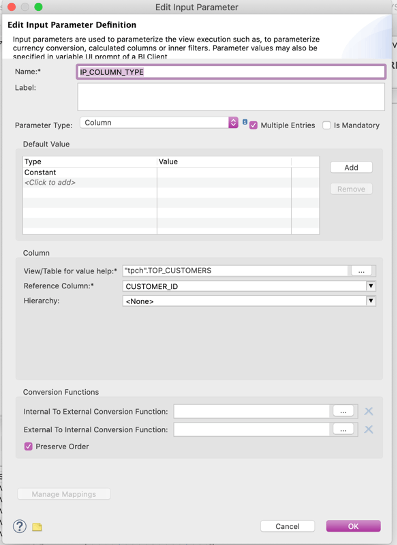Clear the External To Internal Conversion Function
This screenshot has width=397, height=545.
pos(368,430)
